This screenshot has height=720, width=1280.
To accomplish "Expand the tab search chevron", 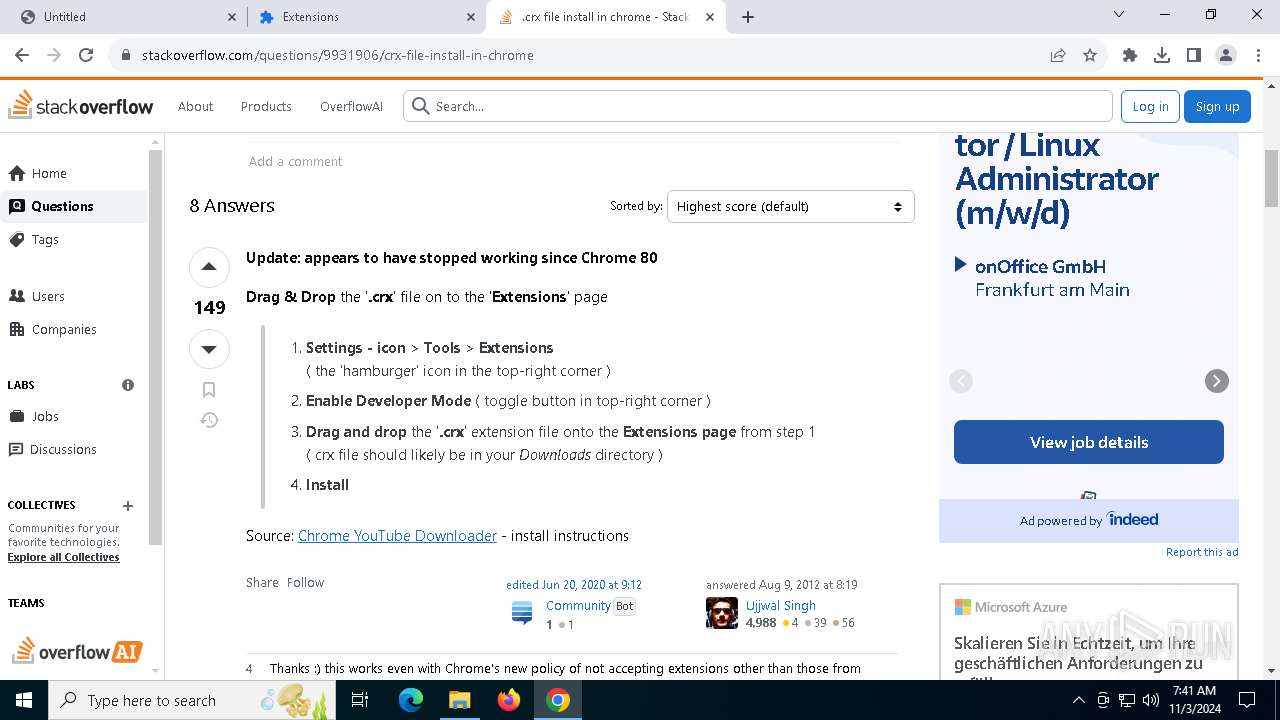I will point(1119,14).
